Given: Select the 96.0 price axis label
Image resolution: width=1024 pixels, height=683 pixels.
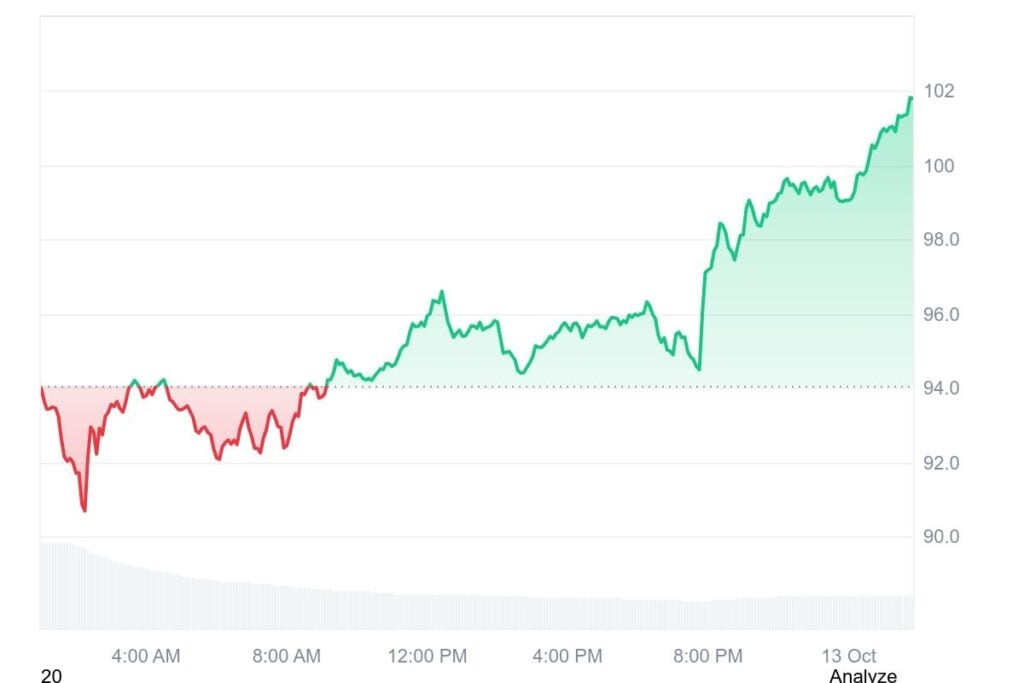Looking at the screenshot, I should [x=940, y=315].
